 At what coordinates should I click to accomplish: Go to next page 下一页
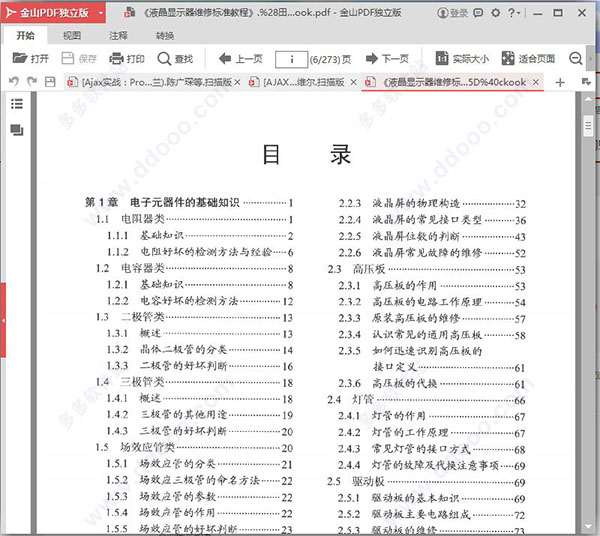tap(388, 59)
